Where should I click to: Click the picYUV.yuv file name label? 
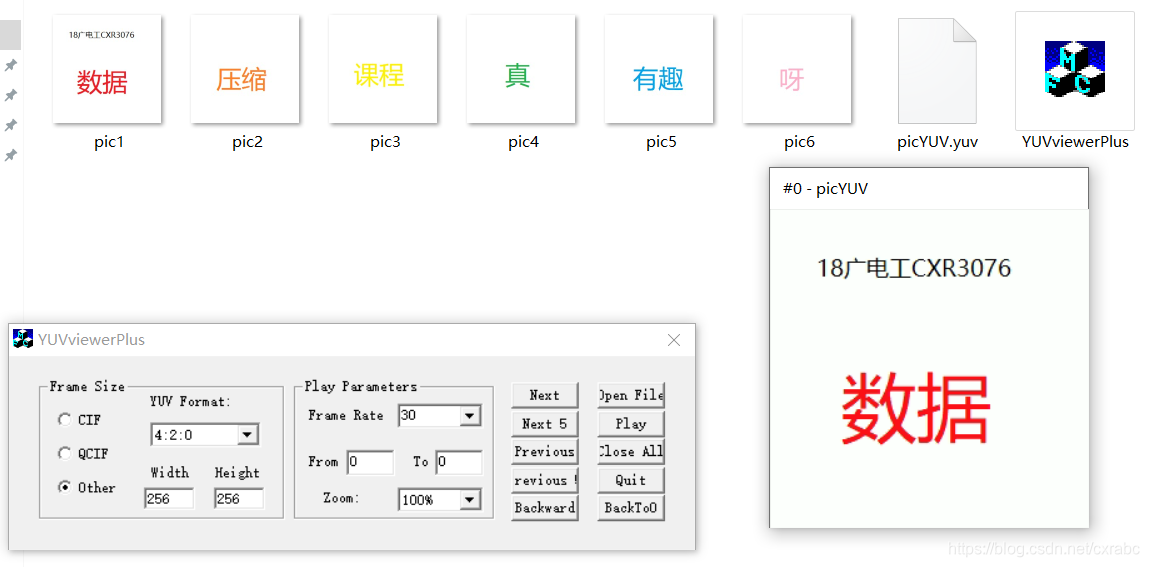937,143
